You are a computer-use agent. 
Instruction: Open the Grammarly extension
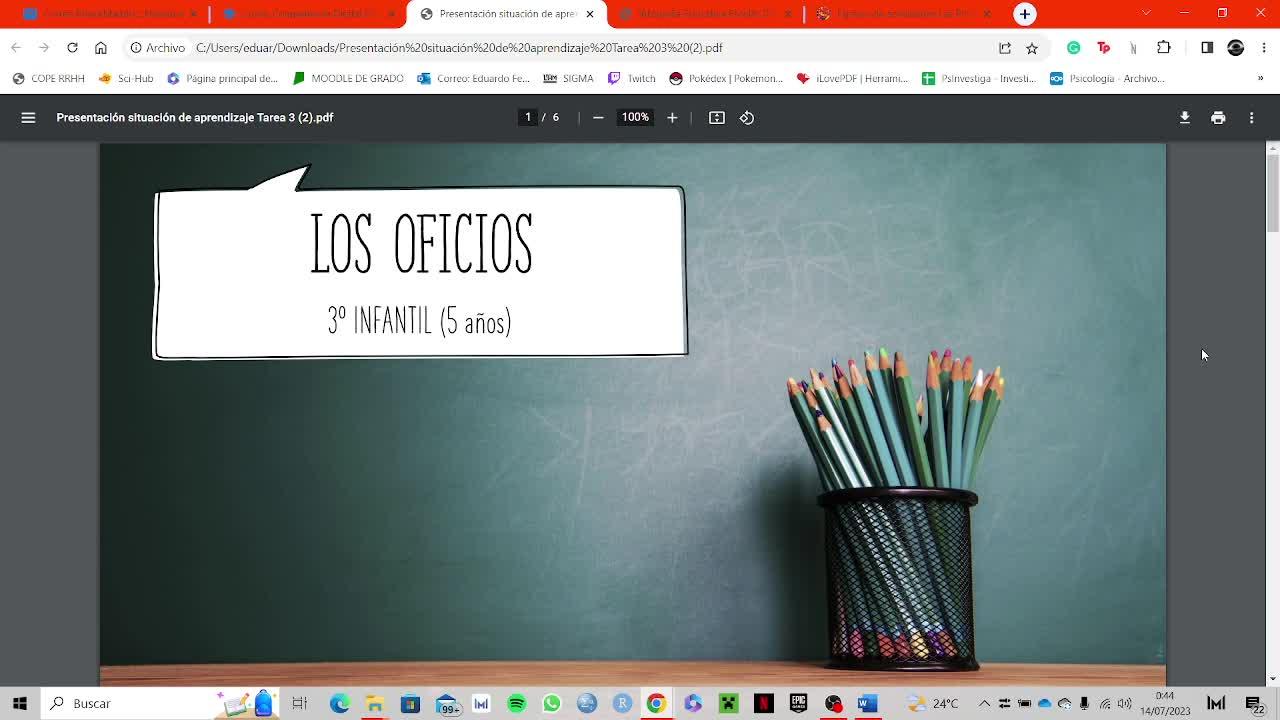click(1074, 48)
